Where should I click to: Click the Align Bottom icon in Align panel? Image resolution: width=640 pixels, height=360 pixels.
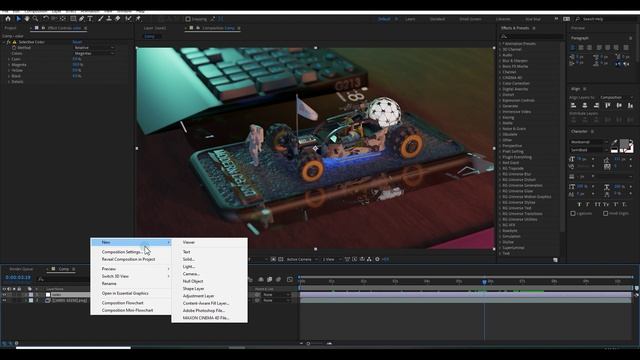pos(631,106)
